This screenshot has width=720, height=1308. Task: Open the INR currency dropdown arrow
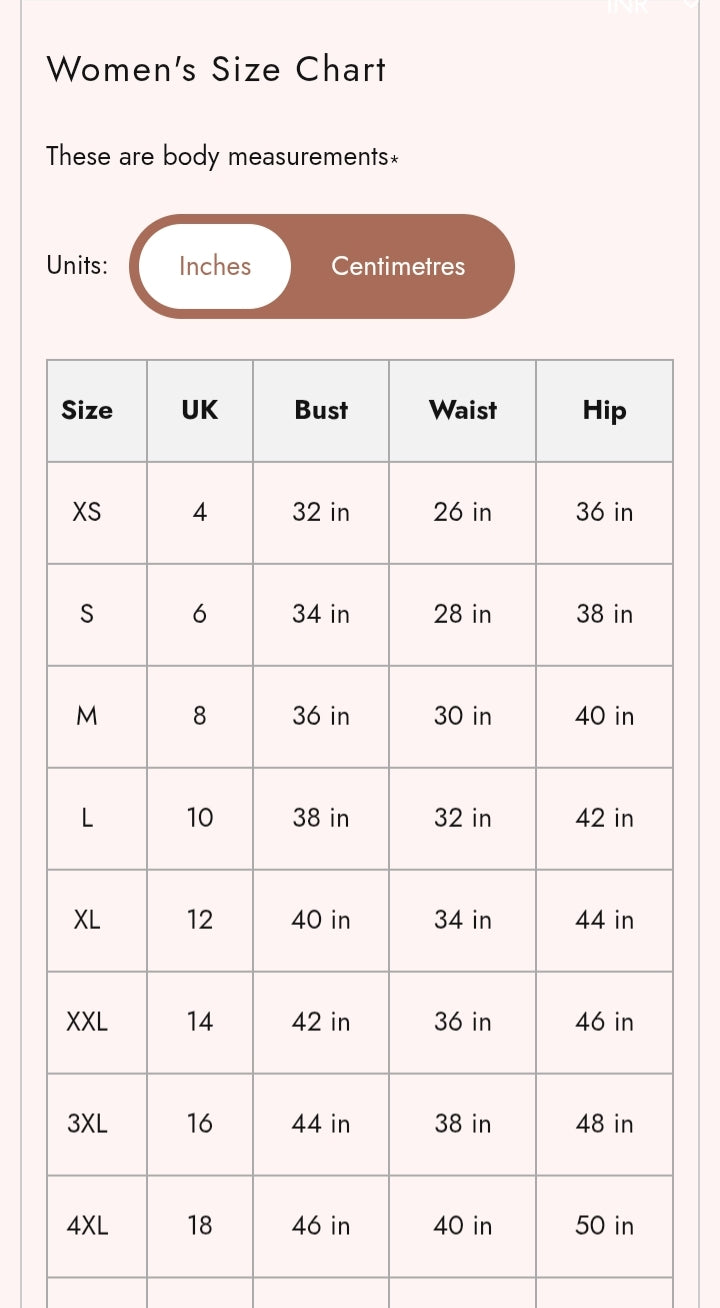point(690,5)
